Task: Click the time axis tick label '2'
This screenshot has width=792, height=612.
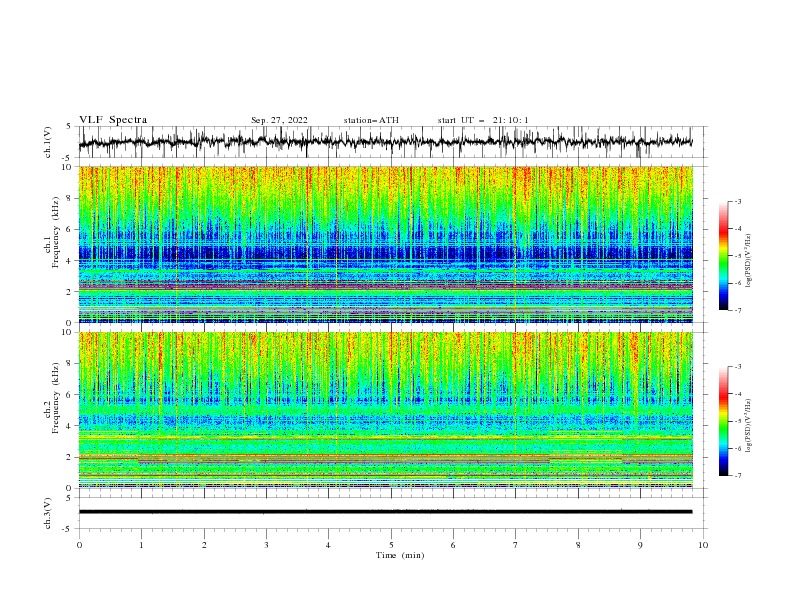Action: (x=204, y=545)
